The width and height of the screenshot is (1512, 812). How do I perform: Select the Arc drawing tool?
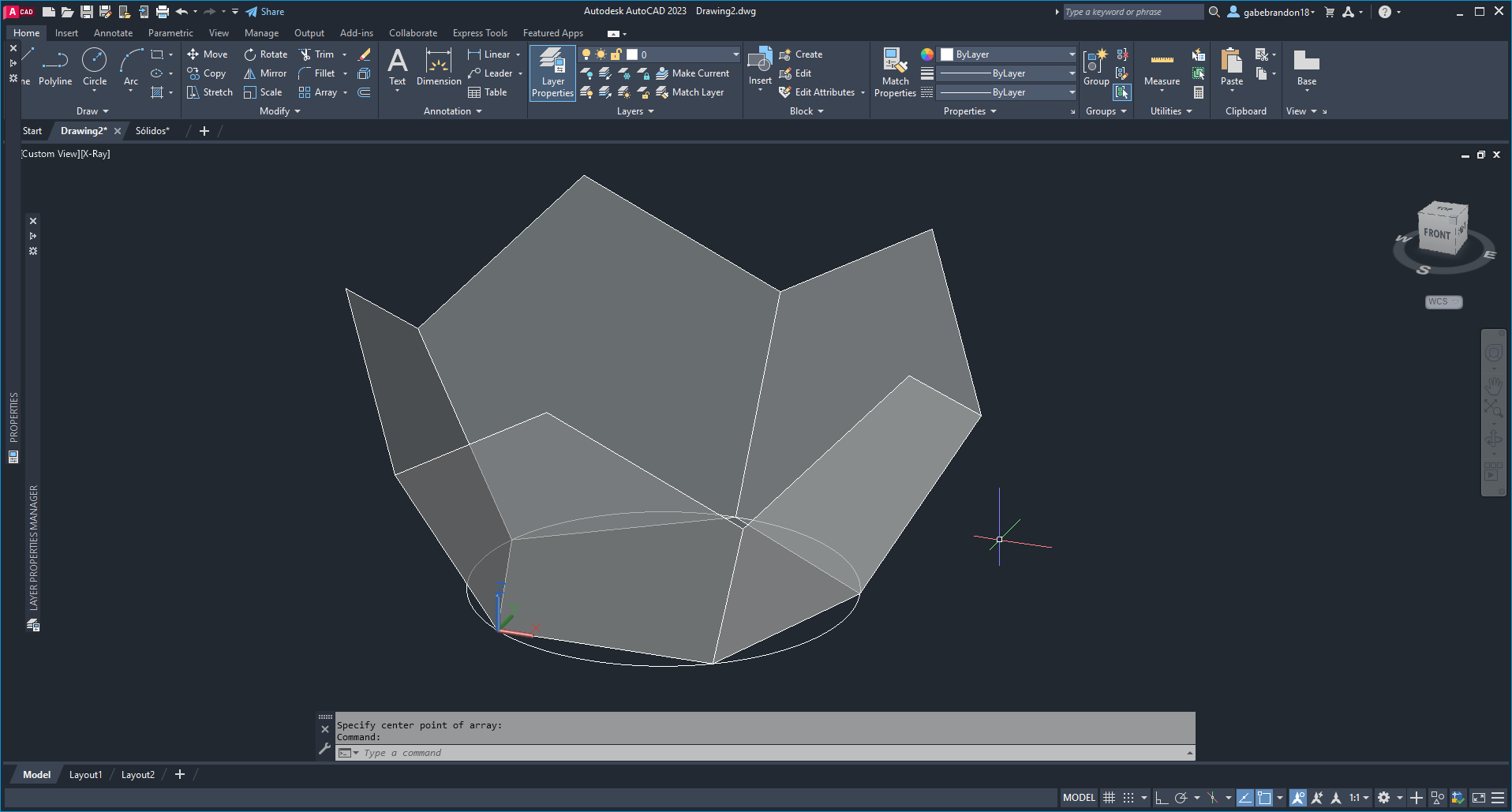coord(131,68)
